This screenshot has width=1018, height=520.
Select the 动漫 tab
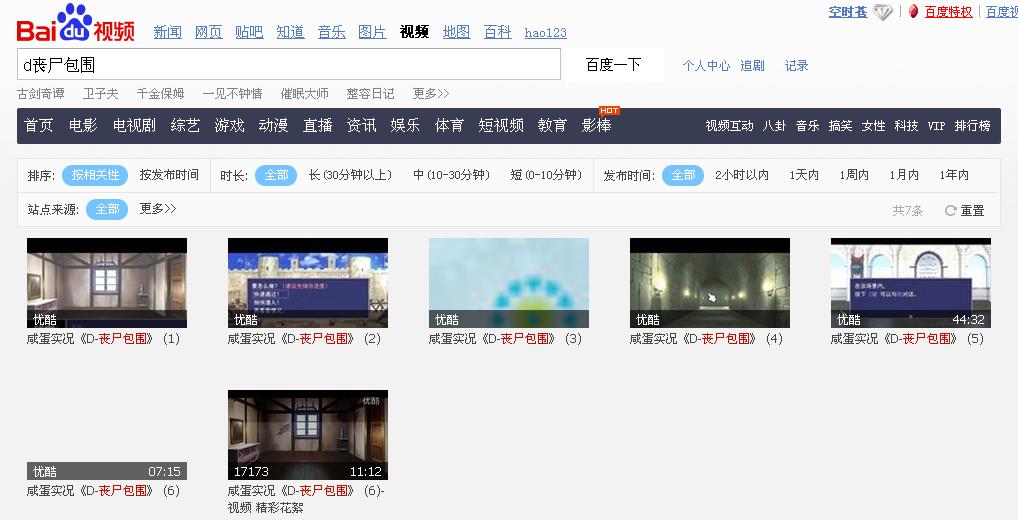(x=273, y=125)
